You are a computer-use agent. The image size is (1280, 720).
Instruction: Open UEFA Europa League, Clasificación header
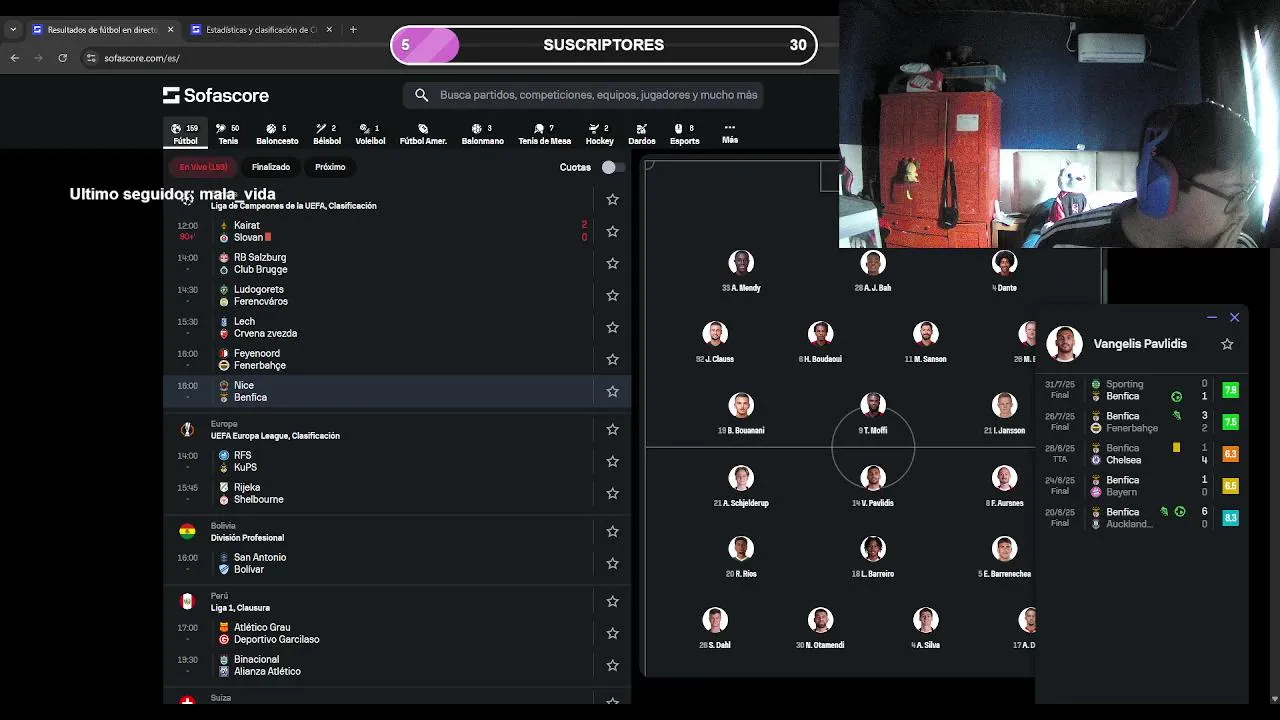coord(275,436)
